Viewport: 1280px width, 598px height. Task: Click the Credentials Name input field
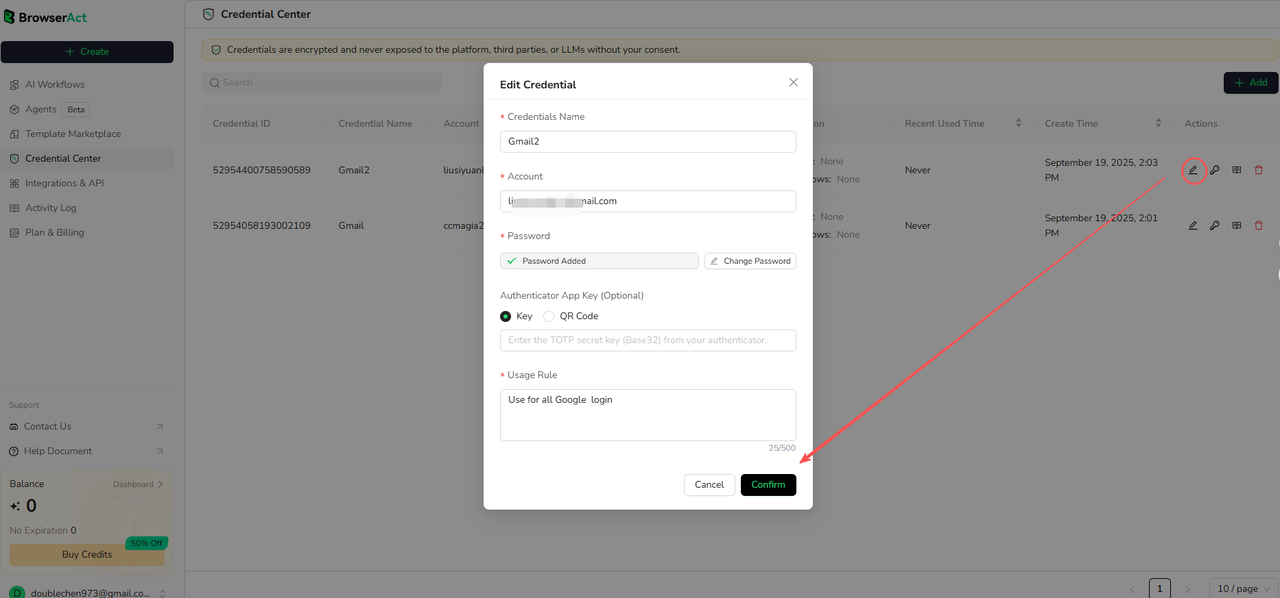pos(648,142)
